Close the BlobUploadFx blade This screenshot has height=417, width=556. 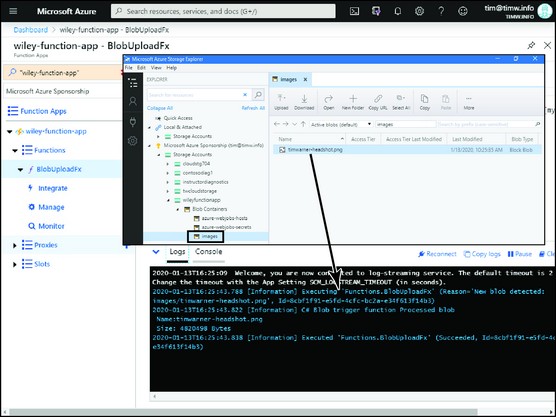tap(547, 45)
